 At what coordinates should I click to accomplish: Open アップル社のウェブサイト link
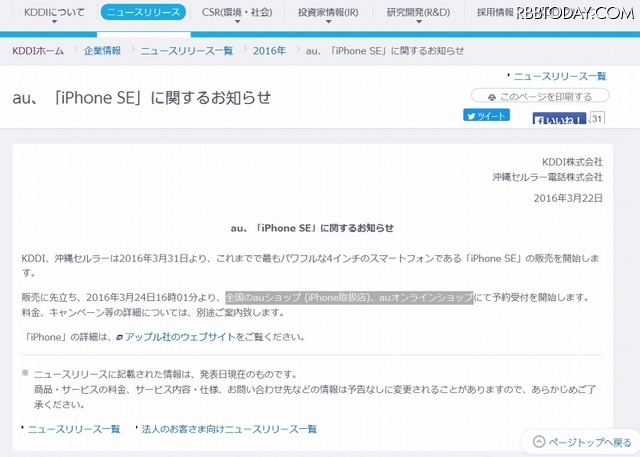pyautogui.click(x=180, y=337)
